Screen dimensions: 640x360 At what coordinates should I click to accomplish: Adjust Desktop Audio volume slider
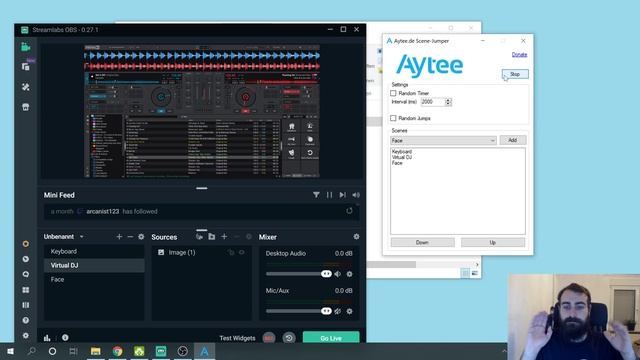[x=326, y=274]
